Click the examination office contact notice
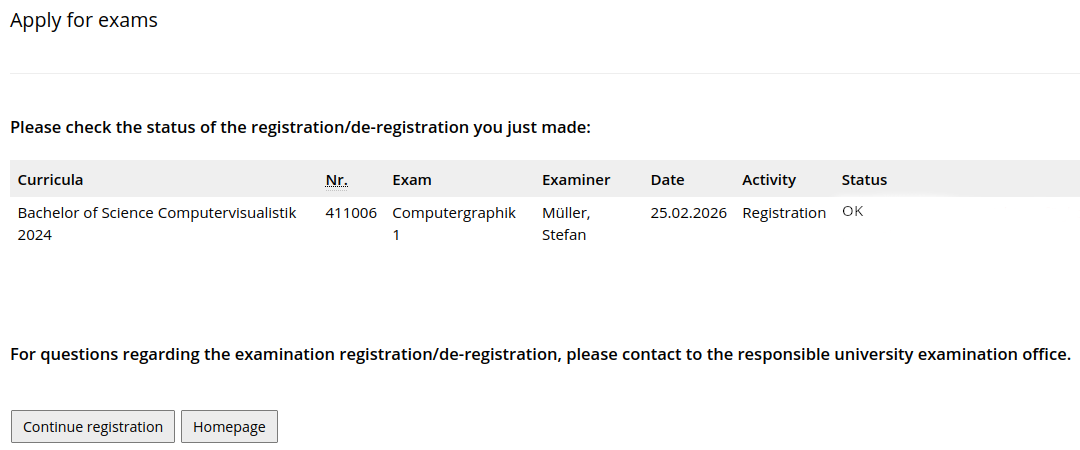 tap(540, 355)
